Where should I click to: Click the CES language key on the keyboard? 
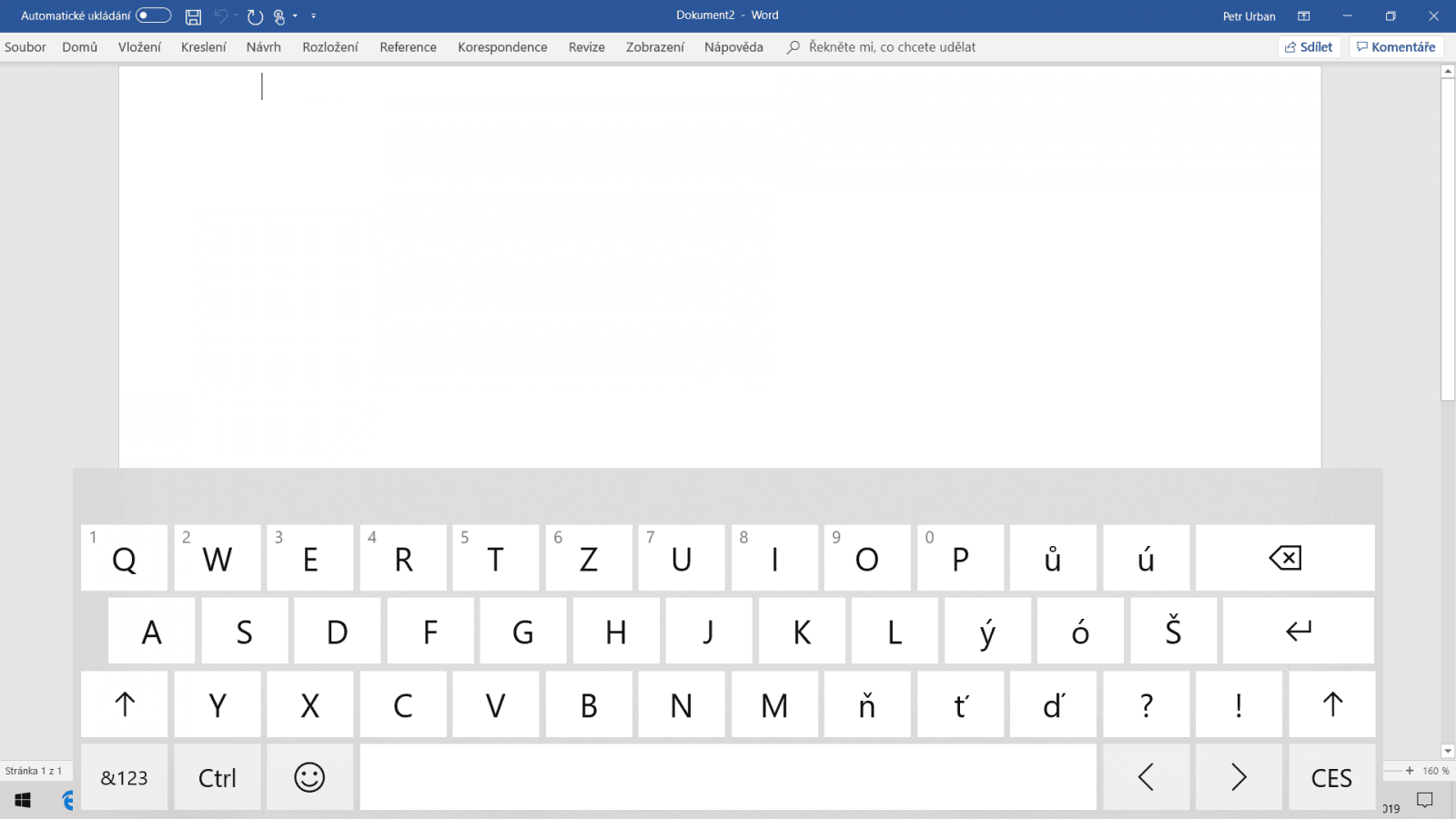click(x=1331, y=777)
